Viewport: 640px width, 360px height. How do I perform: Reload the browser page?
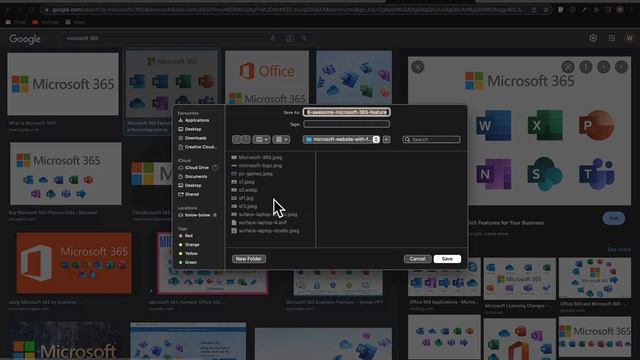(x=32, y=9)
